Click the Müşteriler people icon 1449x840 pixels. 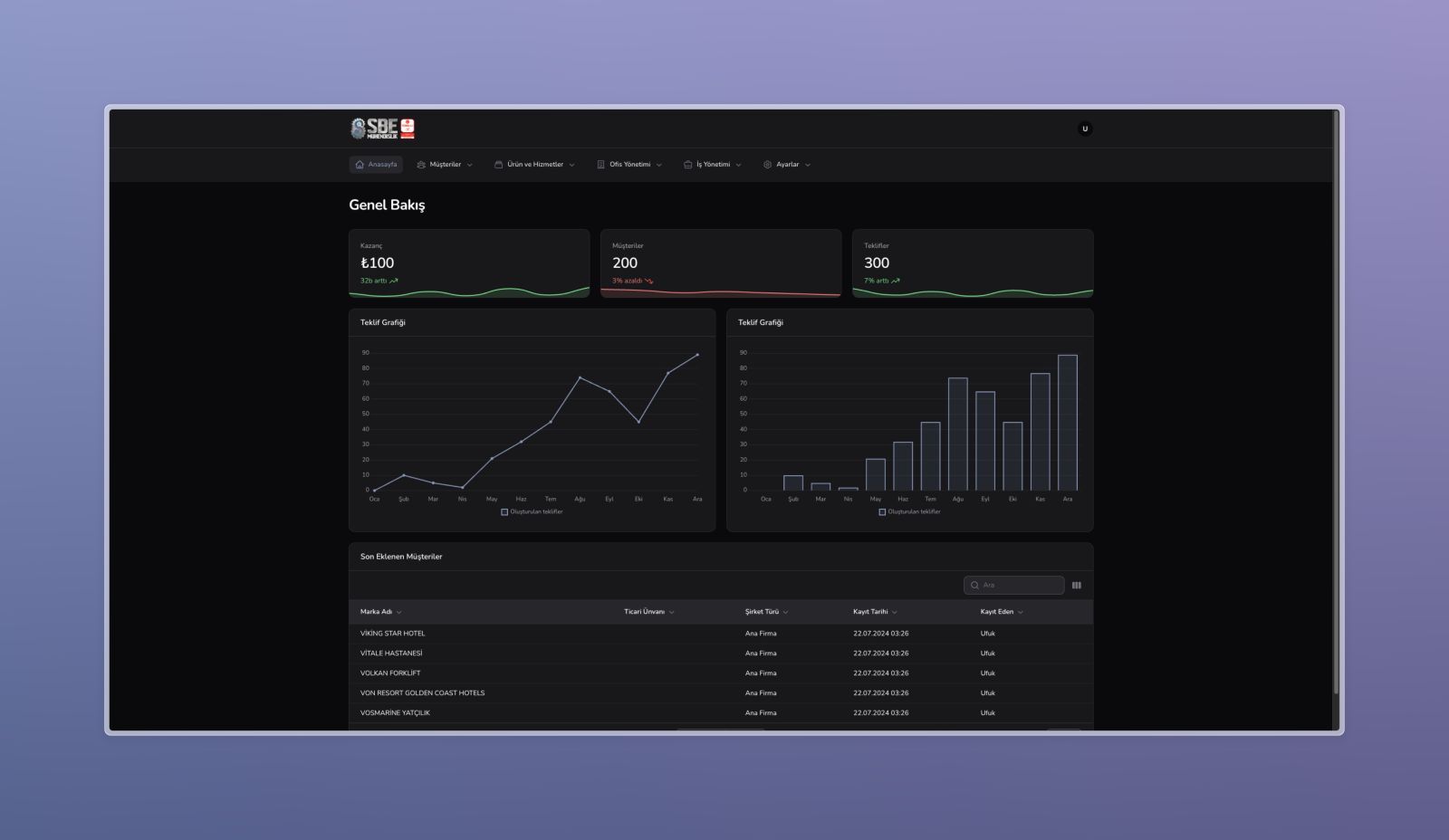pos(421,165)
